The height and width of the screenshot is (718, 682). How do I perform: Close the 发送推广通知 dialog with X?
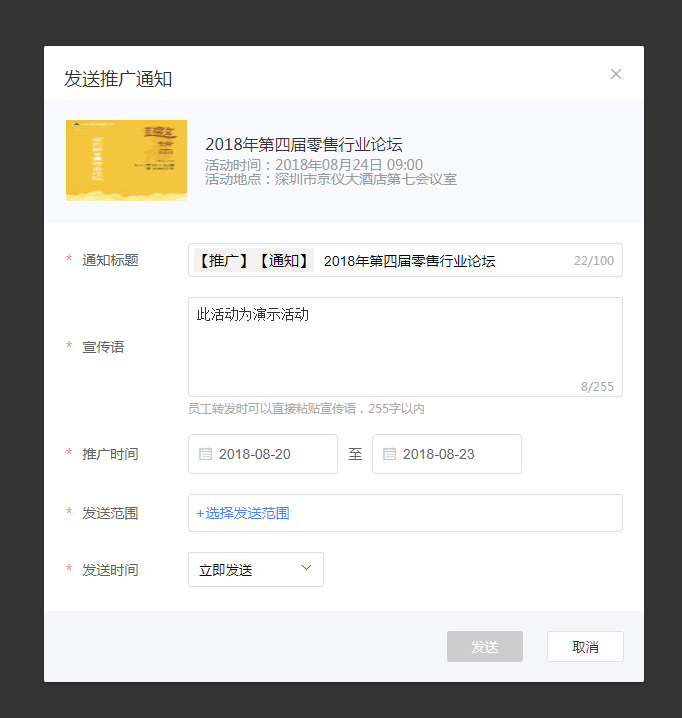pos(616,74)
